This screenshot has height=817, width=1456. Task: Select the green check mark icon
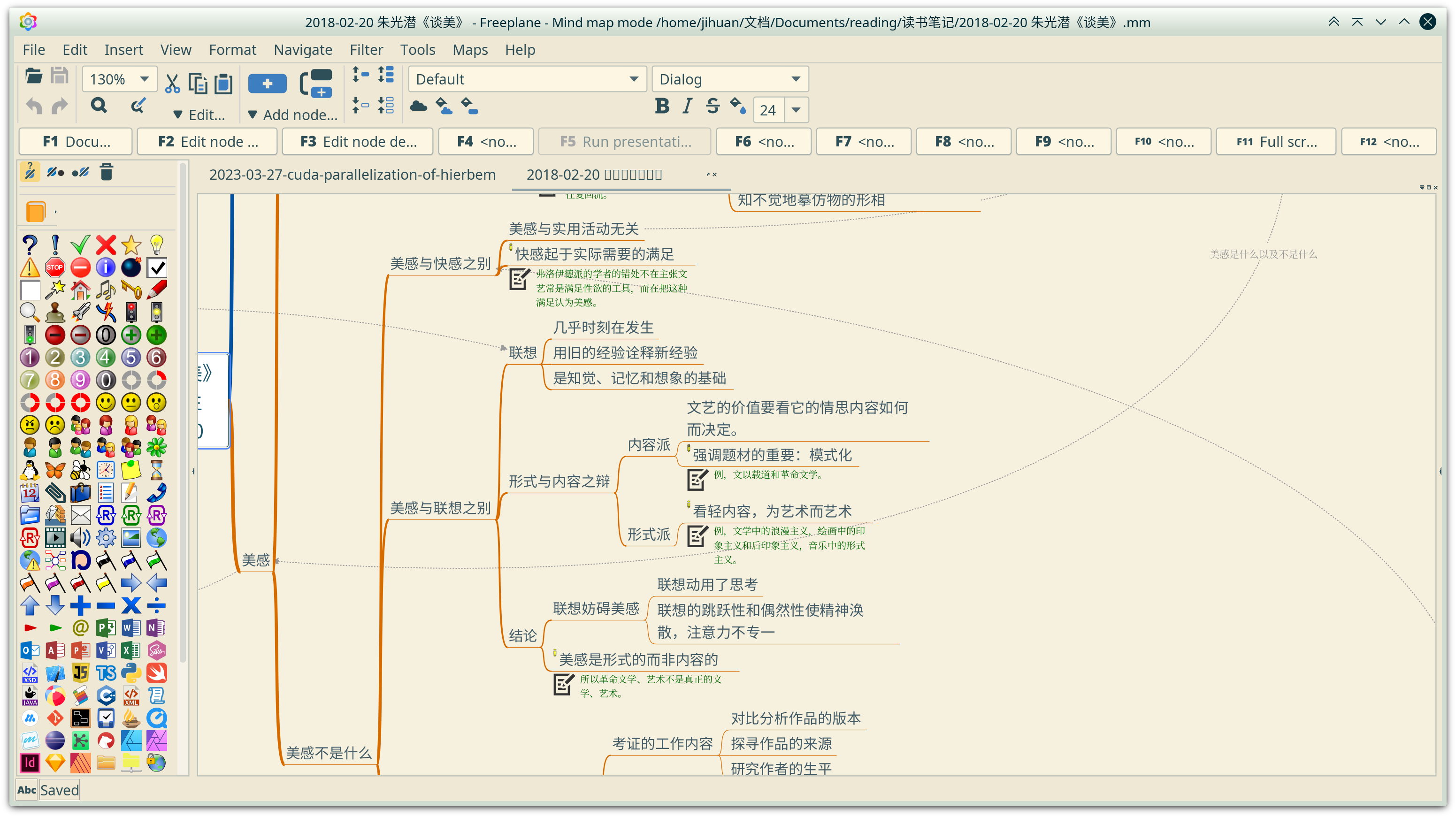click(x=80, y=244)
